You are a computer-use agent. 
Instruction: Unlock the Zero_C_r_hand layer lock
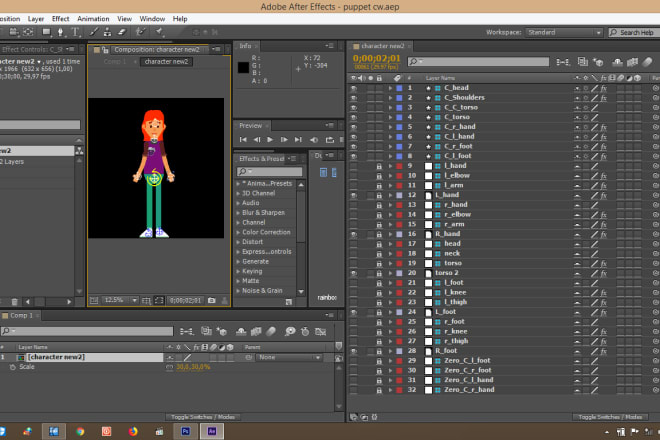pos(379,390)
